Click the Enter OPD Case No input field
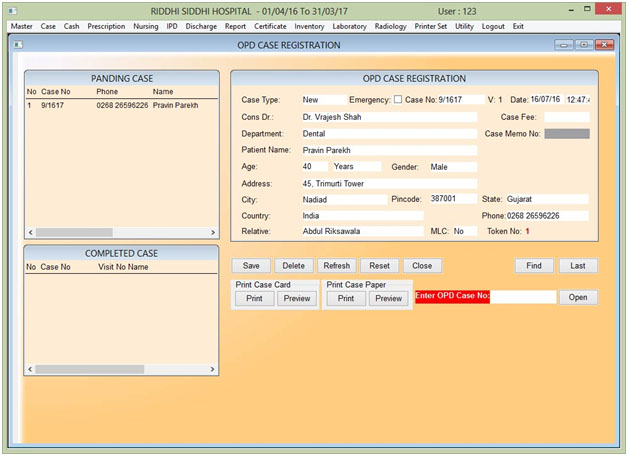Screen dimensions: 628x456 click(x=522, y=297)
